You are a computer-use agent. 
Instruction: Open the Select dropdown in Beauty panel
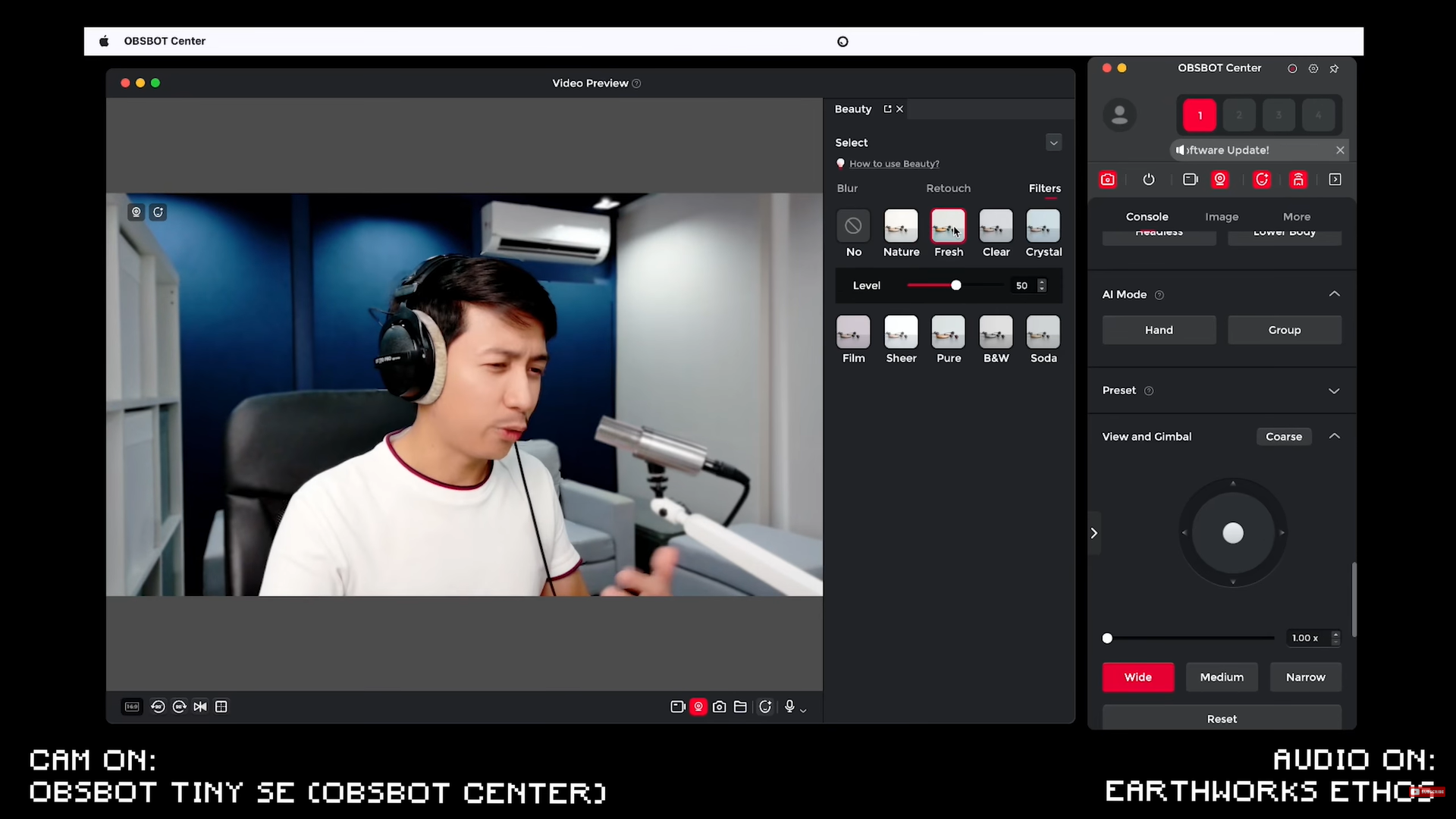click(x=1053, y=143)
